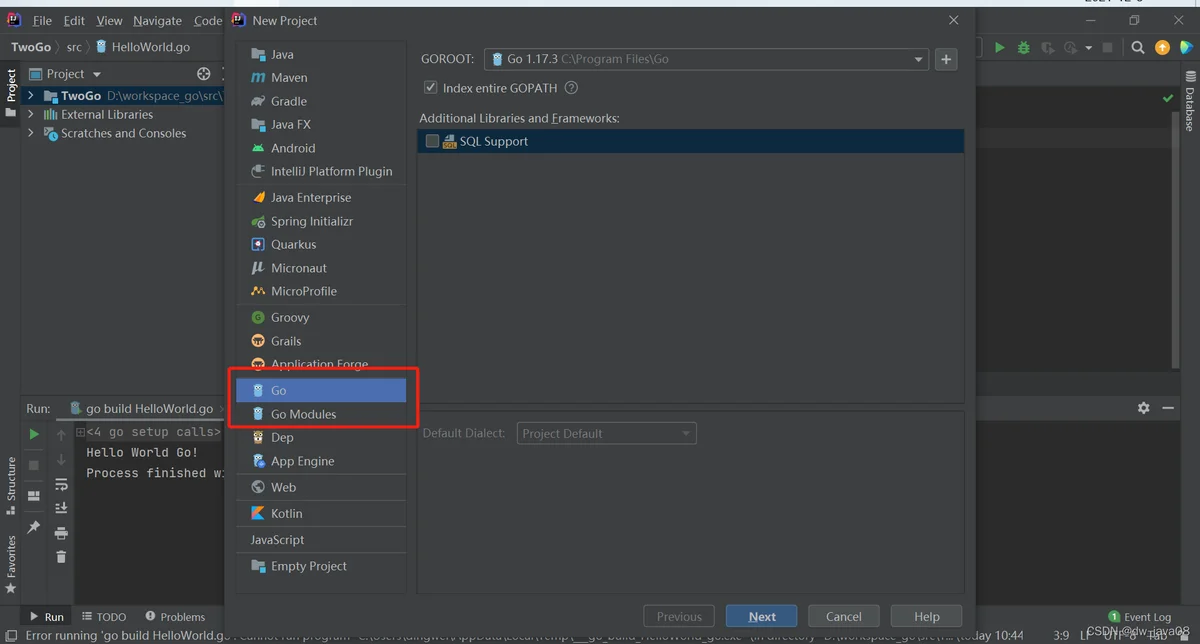Image resolution: width=1200 pixels, height=644 pixels.
Task: Click the Next button
Action: coord(761,616)
